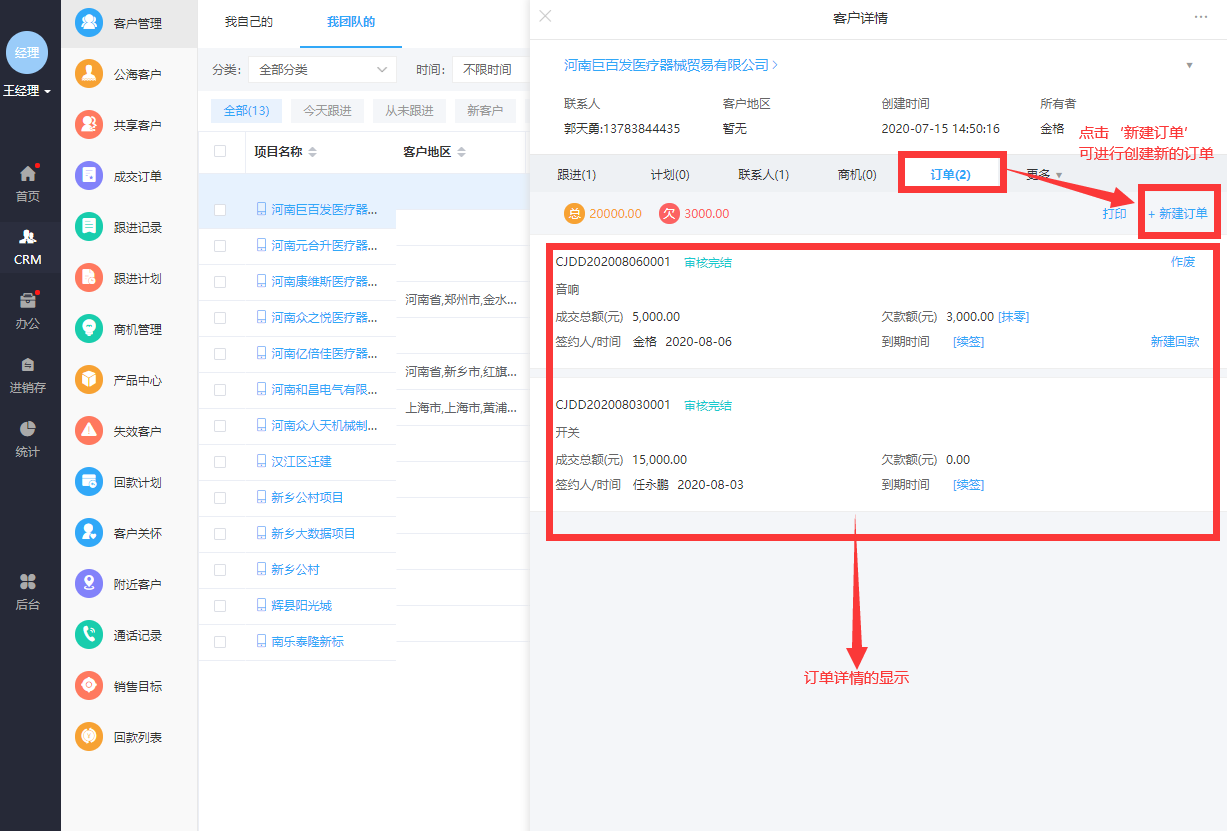Image resolution: width=1227 pixels, height=831 pixels.
Task: Open the 全部分类 category dropdown
Action: [322, 70]
